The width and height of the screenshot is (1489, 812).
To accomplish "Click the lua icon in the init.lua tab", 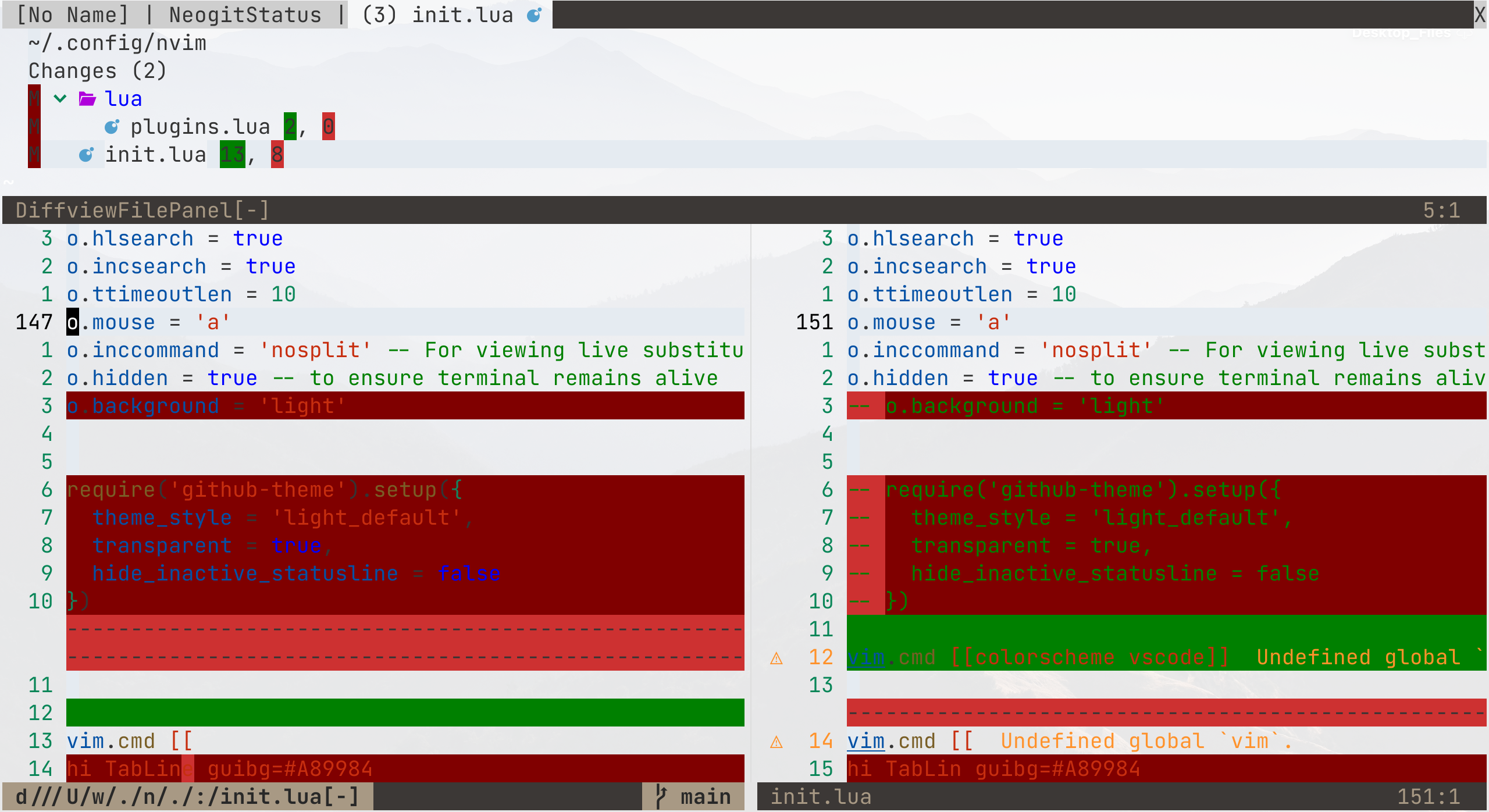I will tap(533, 15).
